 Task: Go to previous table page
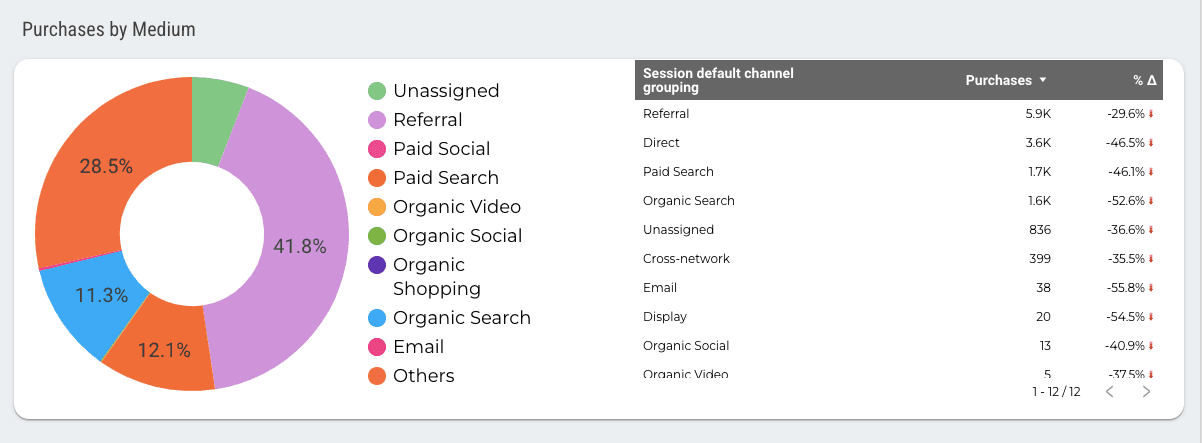1110,391
